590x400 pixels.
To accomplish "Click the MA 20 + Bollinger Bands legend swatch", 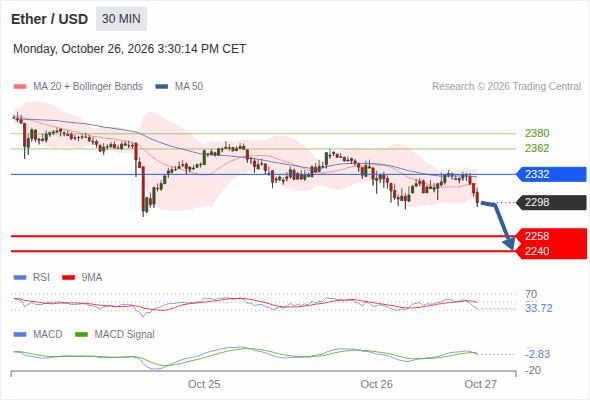I will point(20,87).
